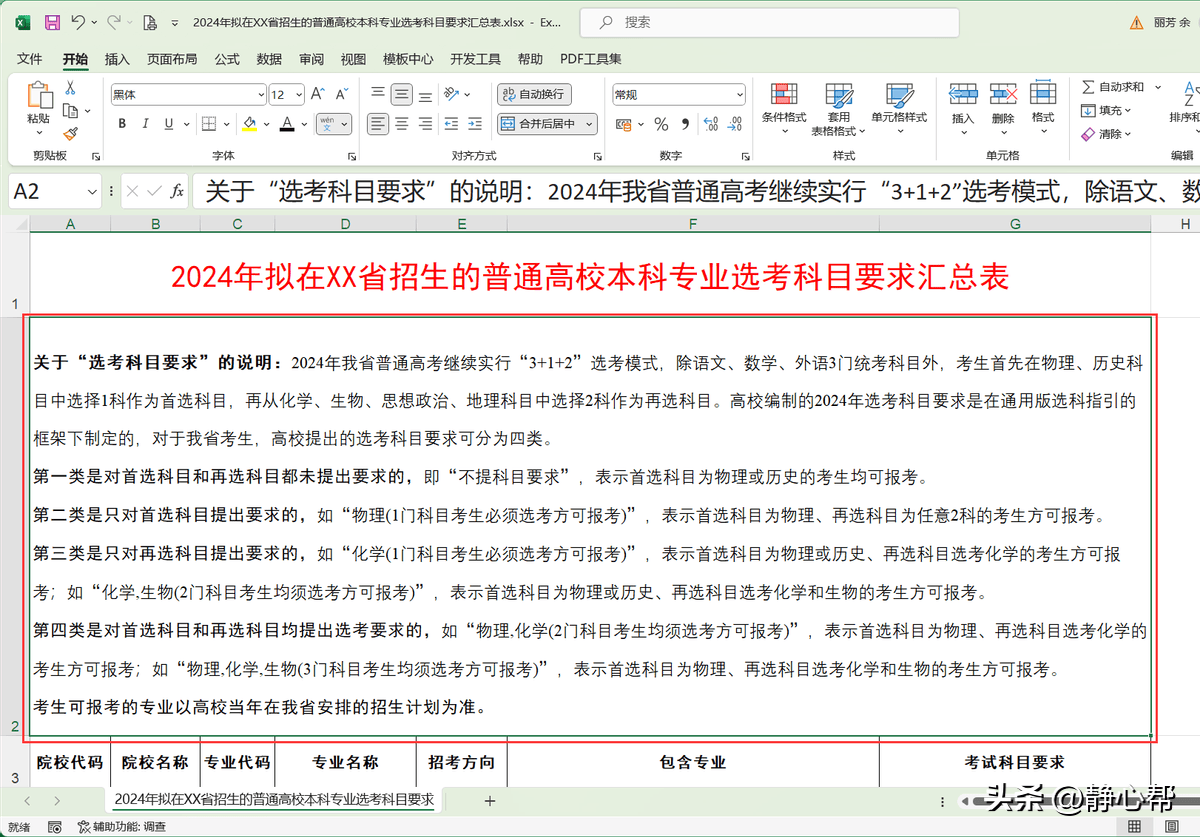The height and width of the screenshot is (837, 1200).
Task: Select the 考试科目要求 header cell
Action: (1015, 762)
